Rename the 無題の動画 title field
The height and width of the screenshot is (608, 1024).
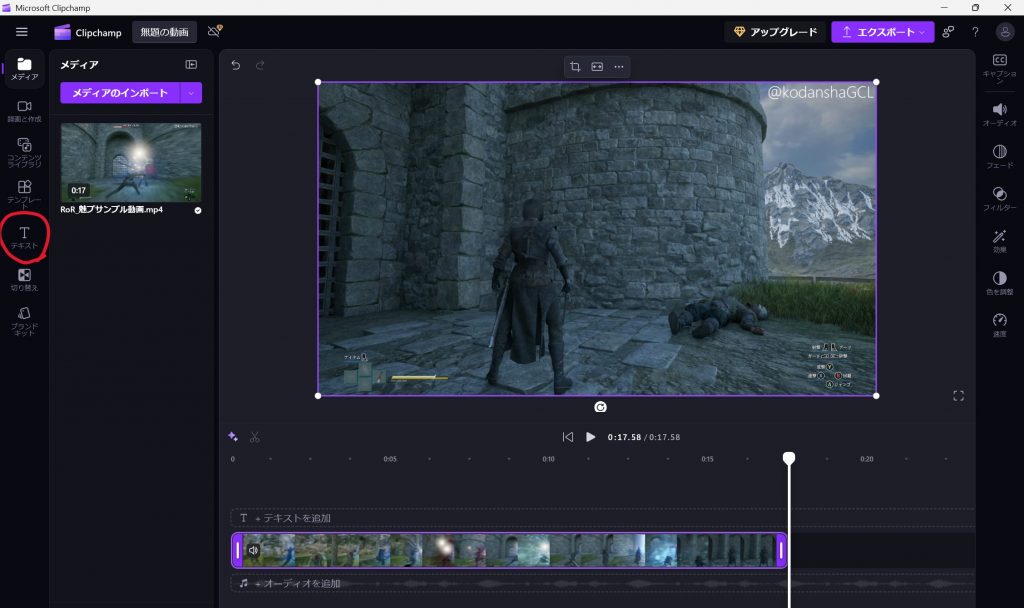pos(165,32)
